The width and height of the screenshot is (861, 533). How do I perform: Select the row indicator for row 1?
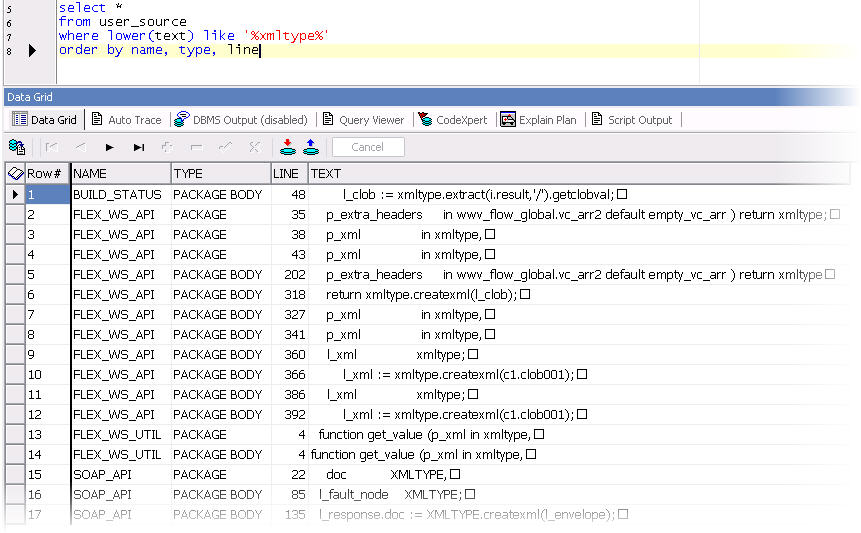point(15,194)
